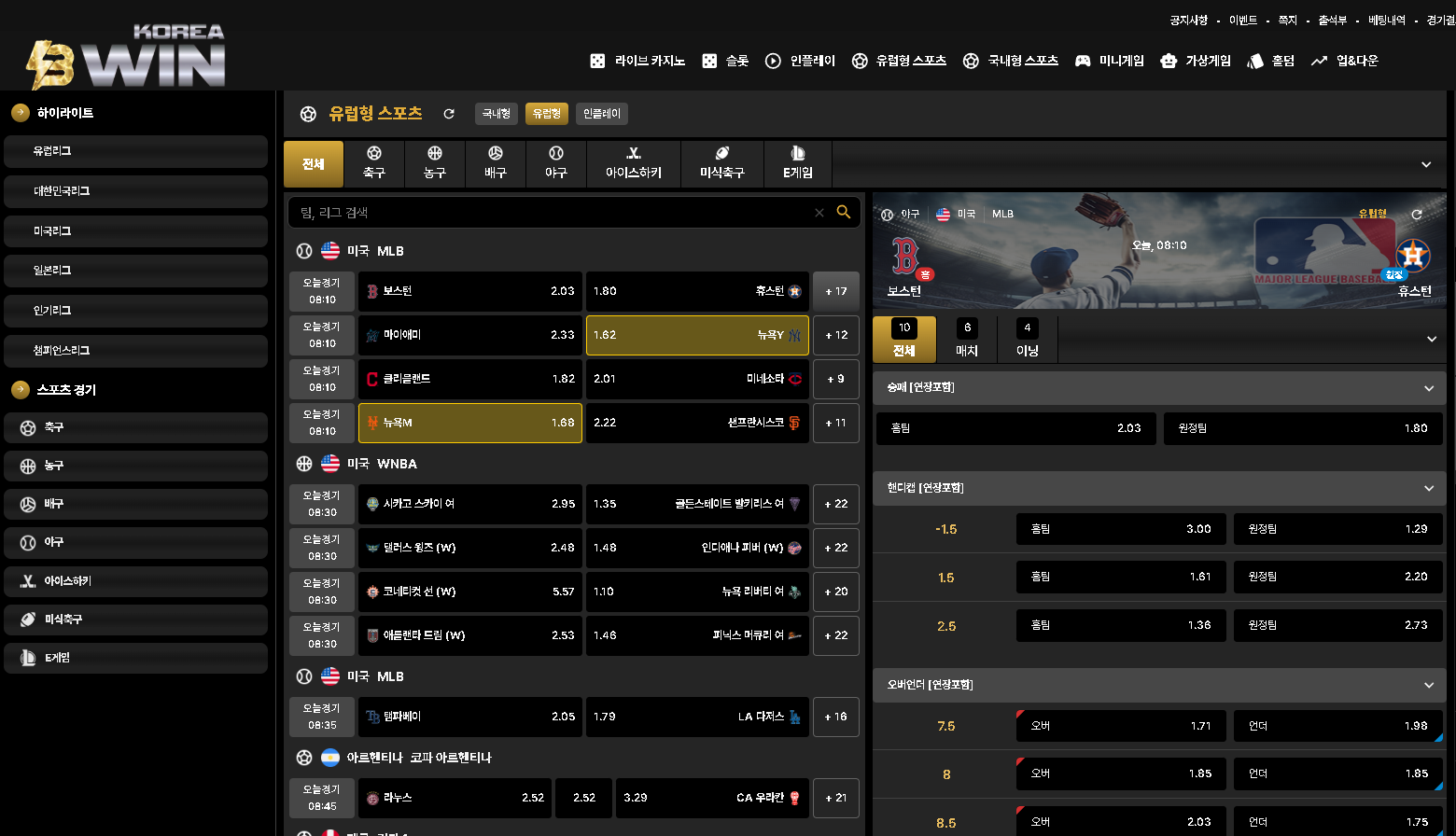The height and width of the screenshot is (836, 1456).
Task: Switch to 국내형 mode button
Action: 497,114
